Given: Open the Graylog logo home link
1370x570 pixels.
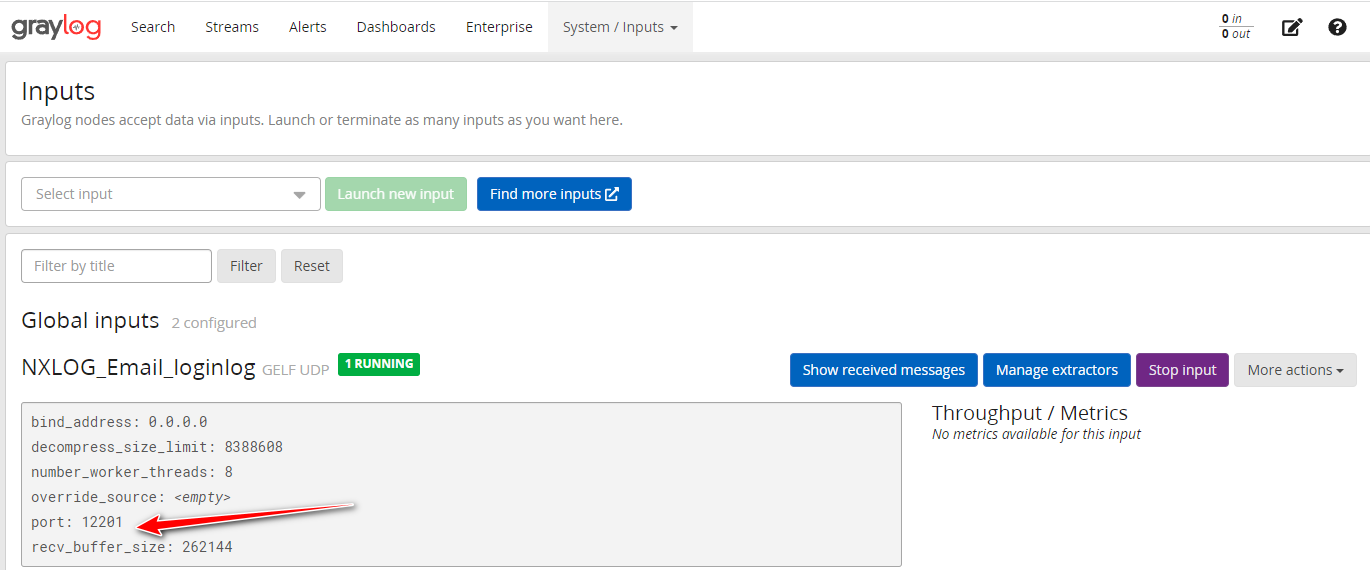Looking at the screenshot, I should pyautogui.click(x=56, y=27).
